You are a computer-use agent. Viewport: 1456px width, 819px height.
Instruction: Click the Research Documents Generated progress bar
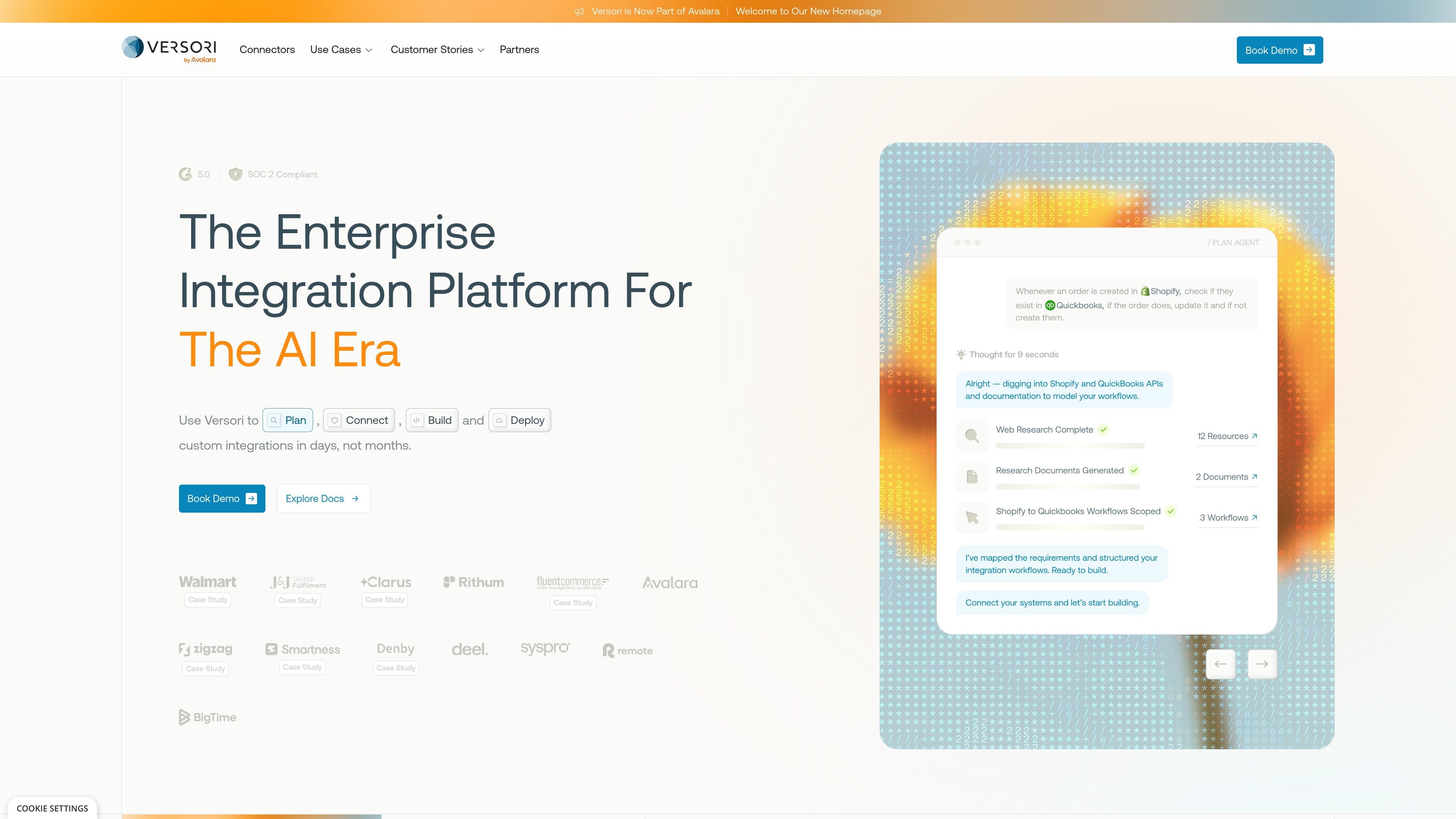click(x=1068, y=486)
